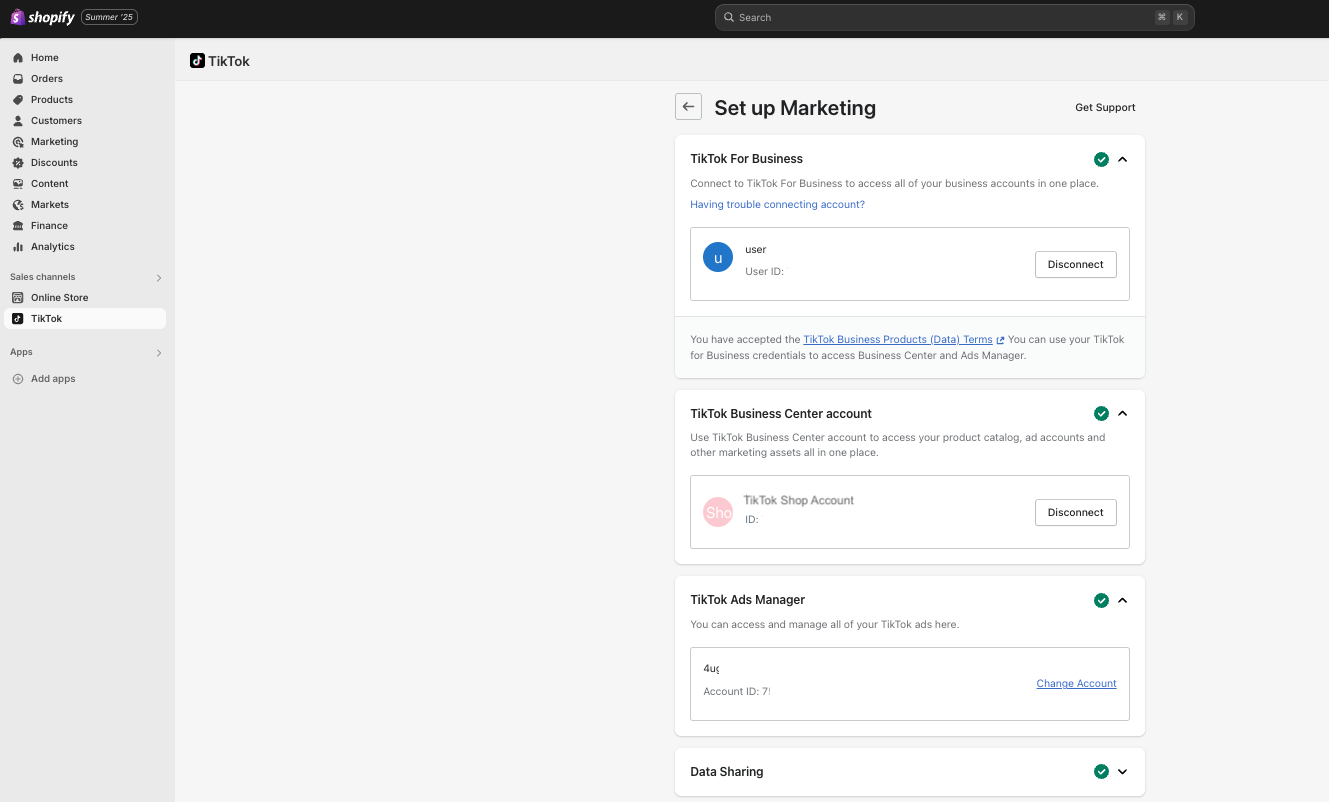The width and height of the screenshot is (1329, 802).
Task: Click the Marketing target icon
Action: pos(18,142)
